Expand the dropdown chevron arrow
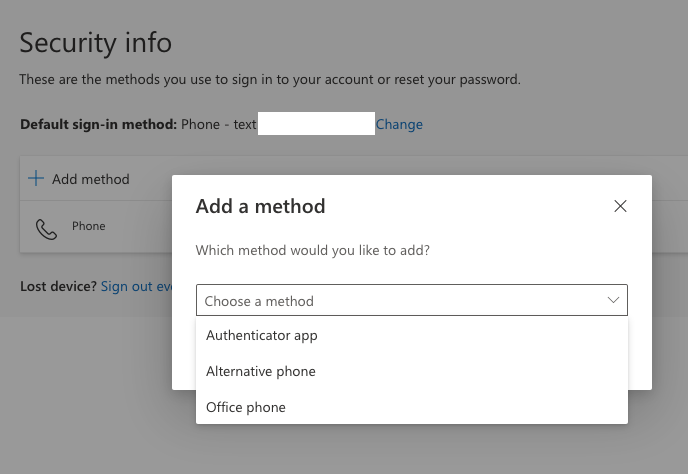The width and height of the screenshot is (688, 474). click(613, 300)
